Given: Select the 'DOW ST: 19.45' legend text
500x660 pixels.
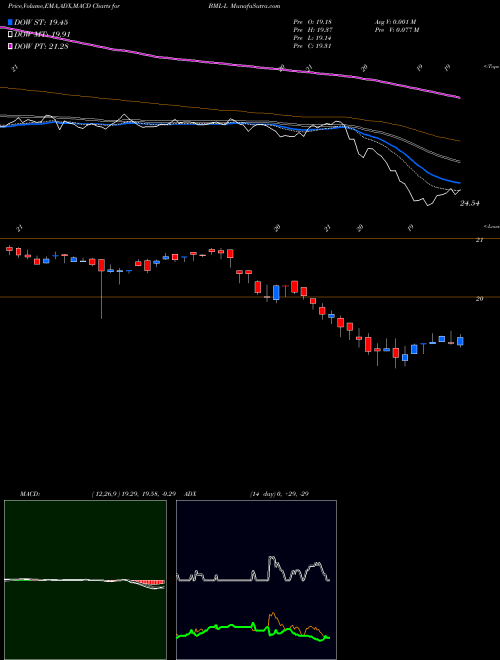Looking at the screenshot, I should pyautogui.click(x=41, y=22).
